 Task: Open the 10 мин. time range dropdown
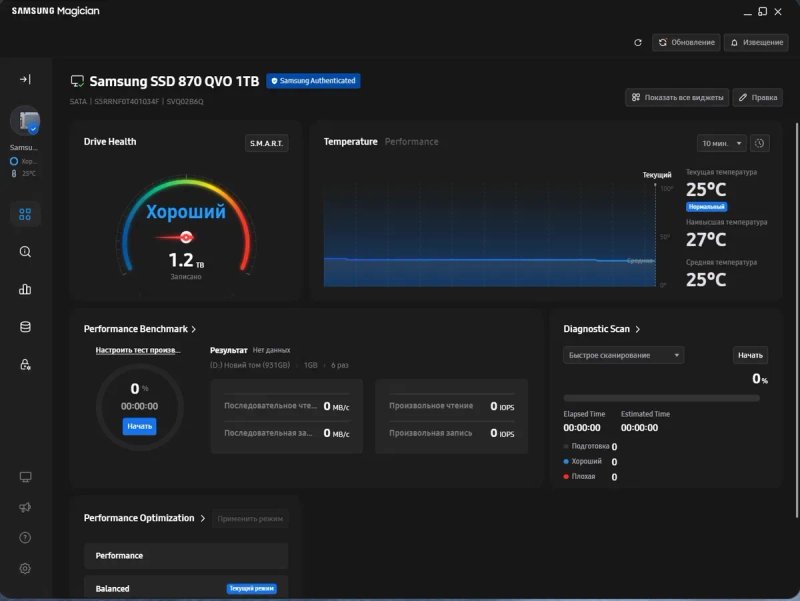tap(721, 143)
